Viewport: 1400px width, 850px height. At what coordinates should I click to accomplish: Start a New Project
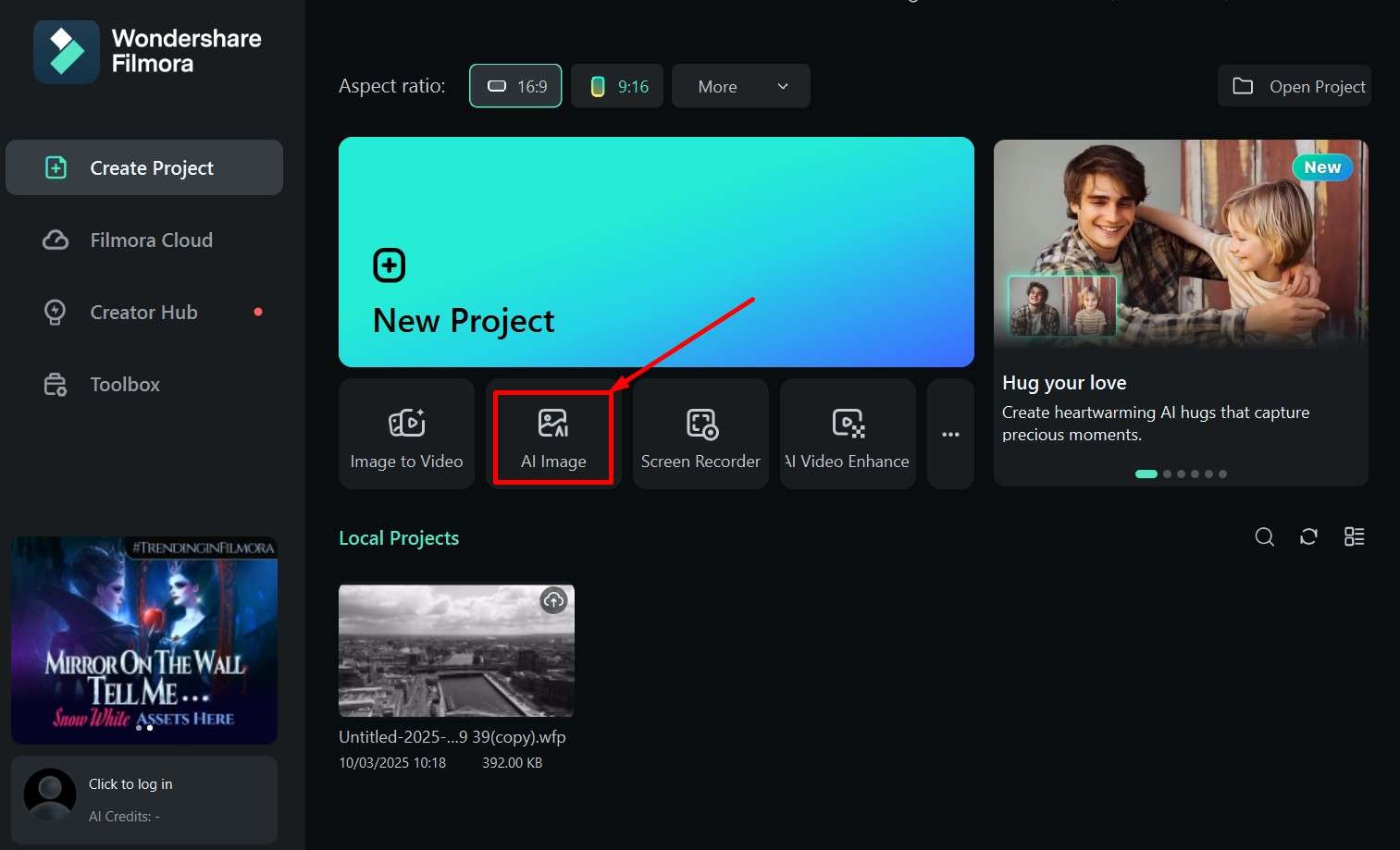click(x=656, y=252)
